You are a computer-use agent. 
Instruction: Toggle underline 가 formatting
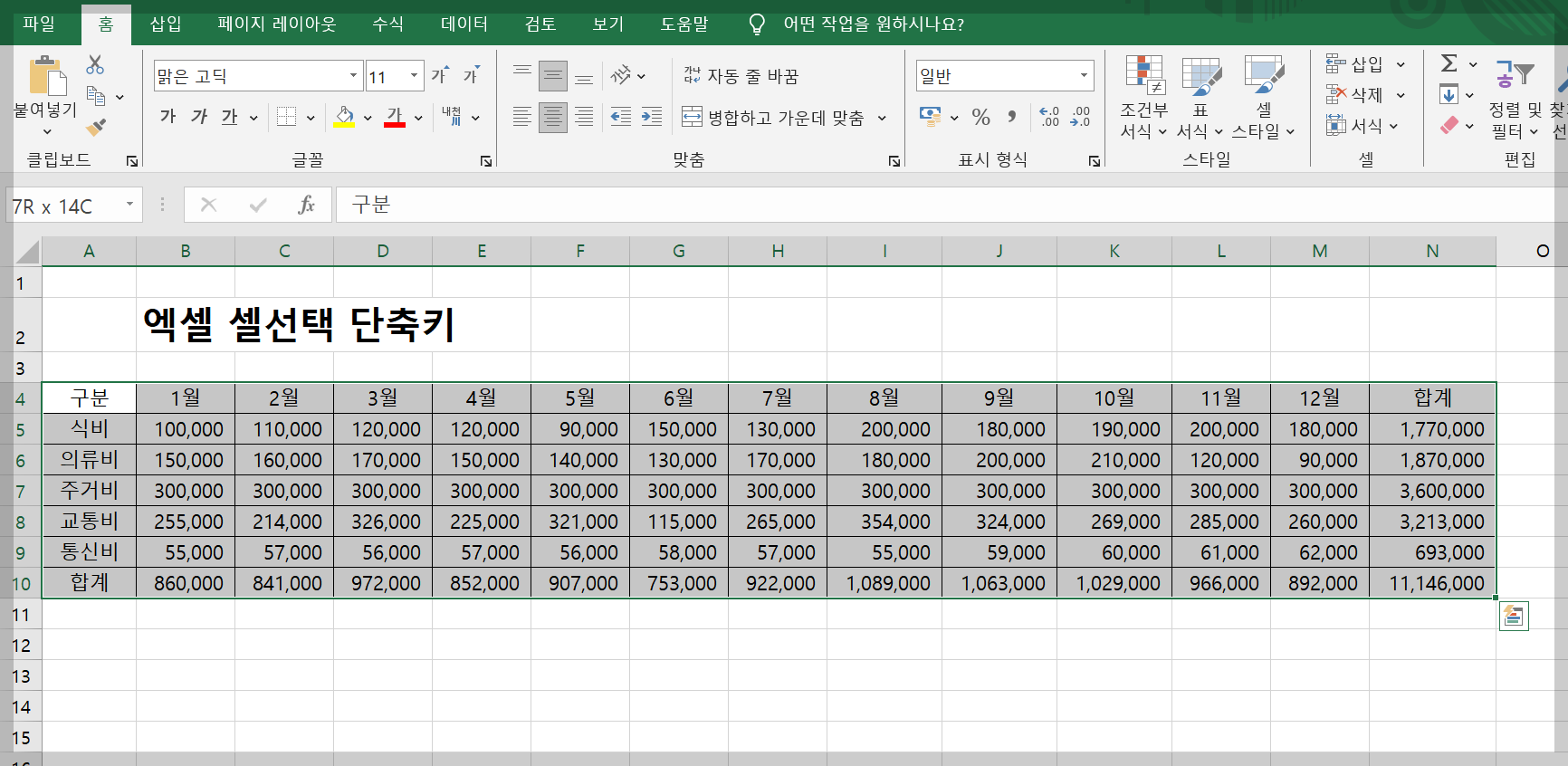pos(230,117)
